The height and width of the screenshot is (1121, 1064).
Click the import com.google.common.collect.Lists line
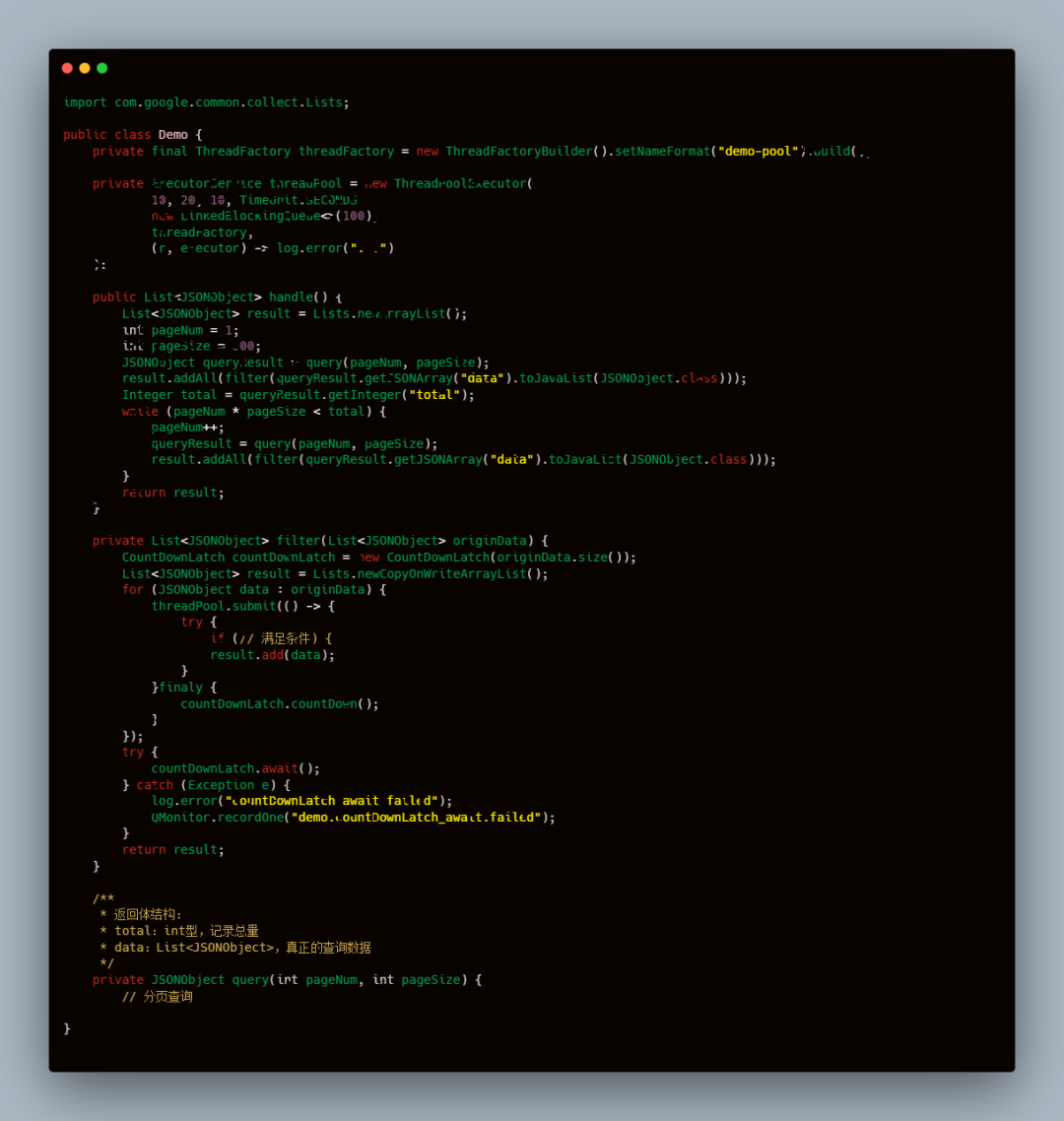click(x=207, y=102)
